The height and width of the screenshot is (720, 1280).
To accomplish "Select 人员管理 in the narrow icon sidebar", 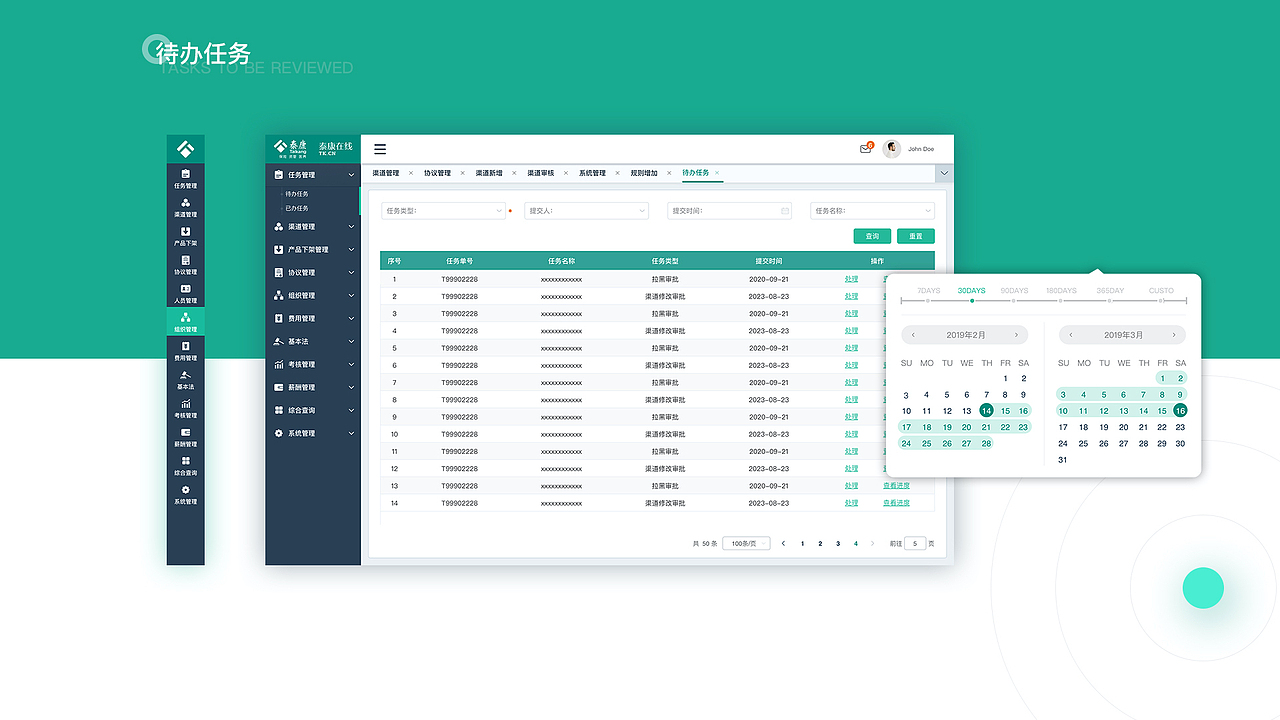I will coord(185,293).
